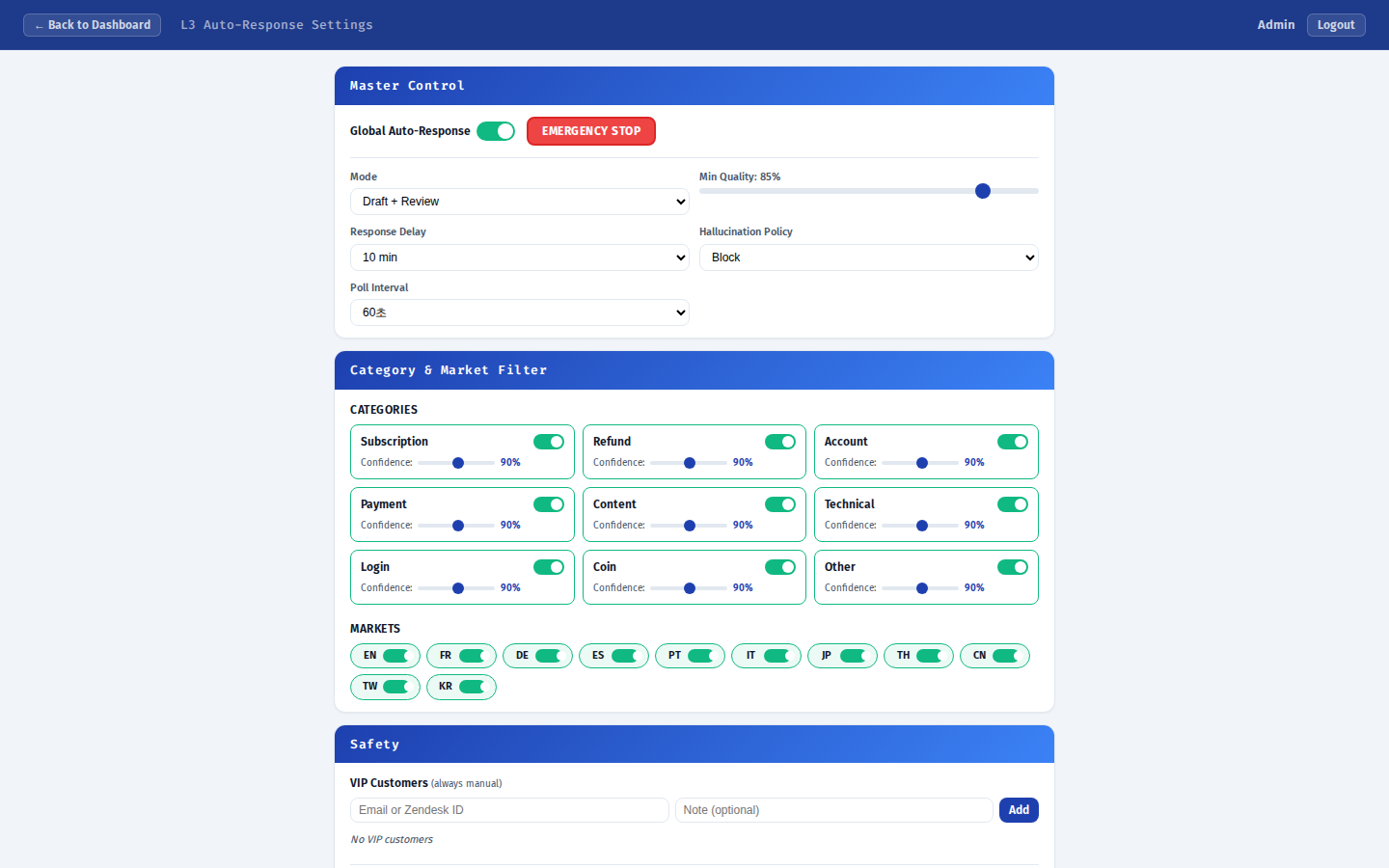Click the Add VIP customer button

tap(1019, 810)
